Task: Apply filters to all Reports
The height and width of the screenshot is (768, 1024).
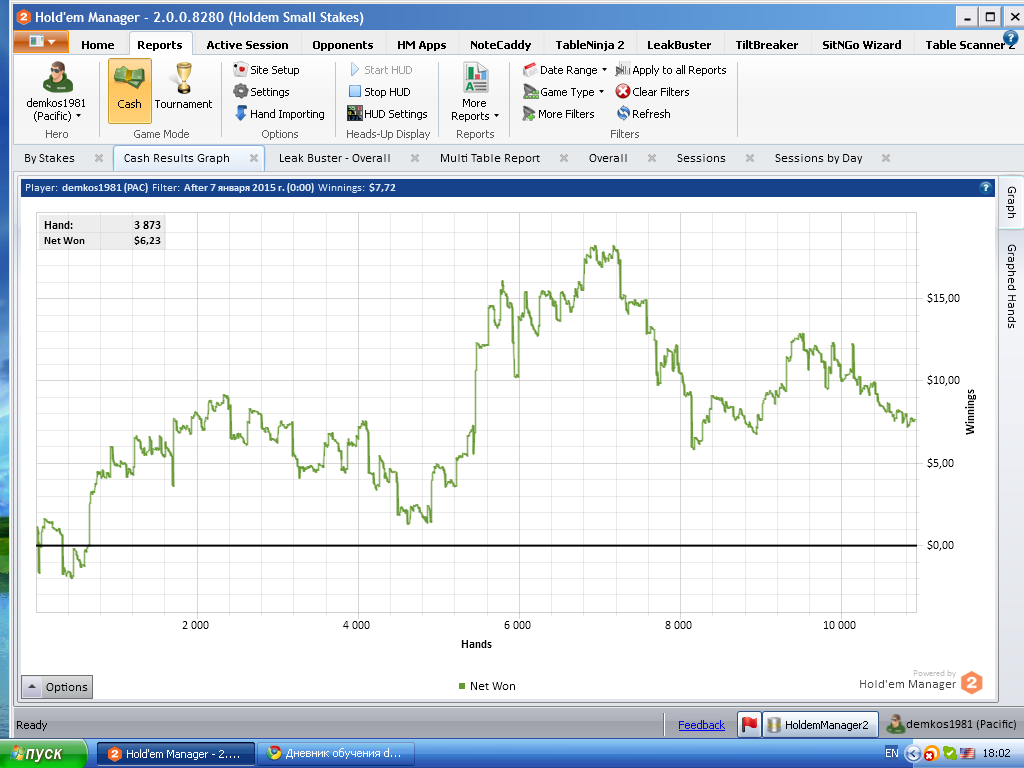Action: 671,70
